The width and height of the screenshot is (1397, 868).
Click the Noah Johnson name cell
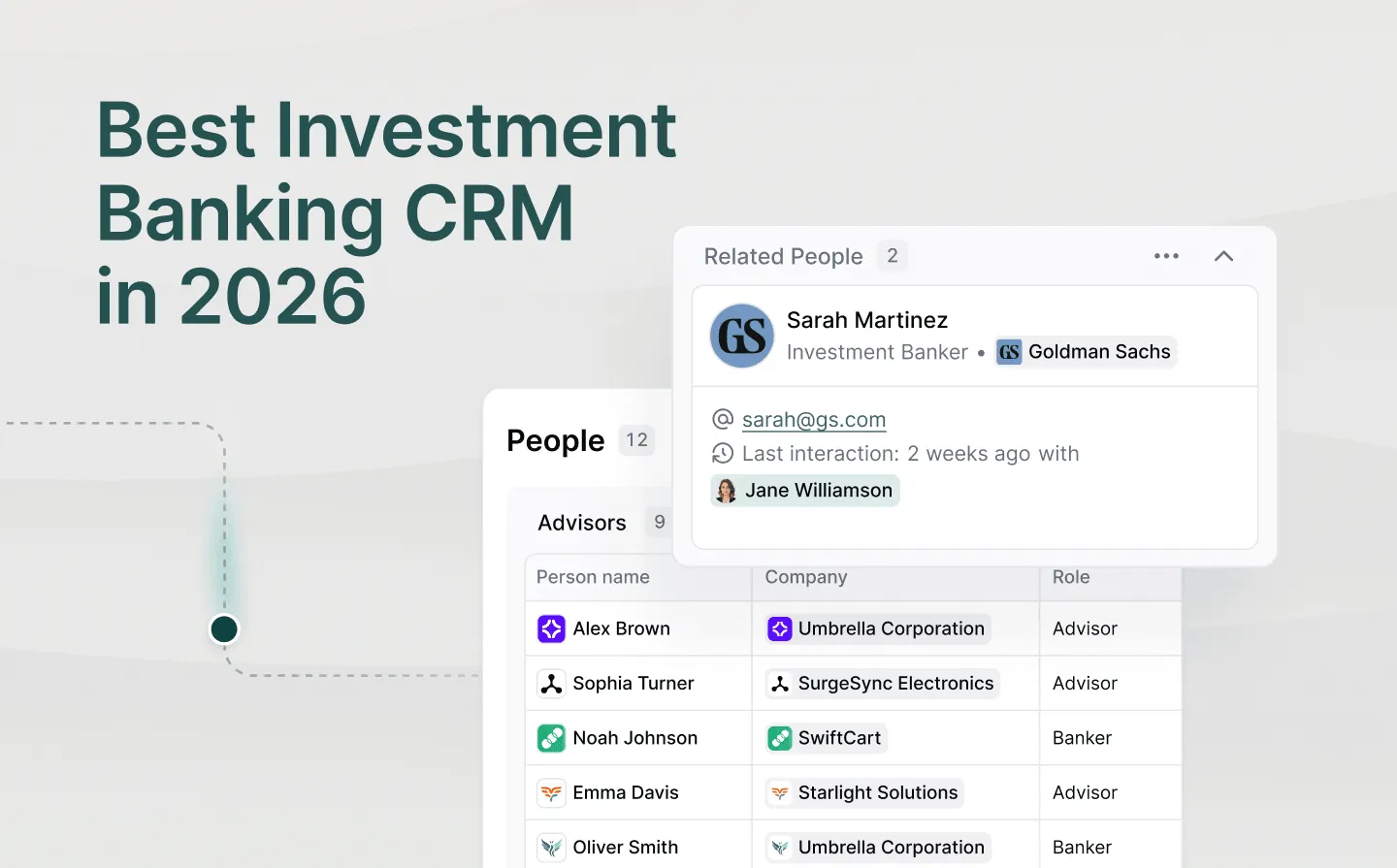(x=639, y=738)
